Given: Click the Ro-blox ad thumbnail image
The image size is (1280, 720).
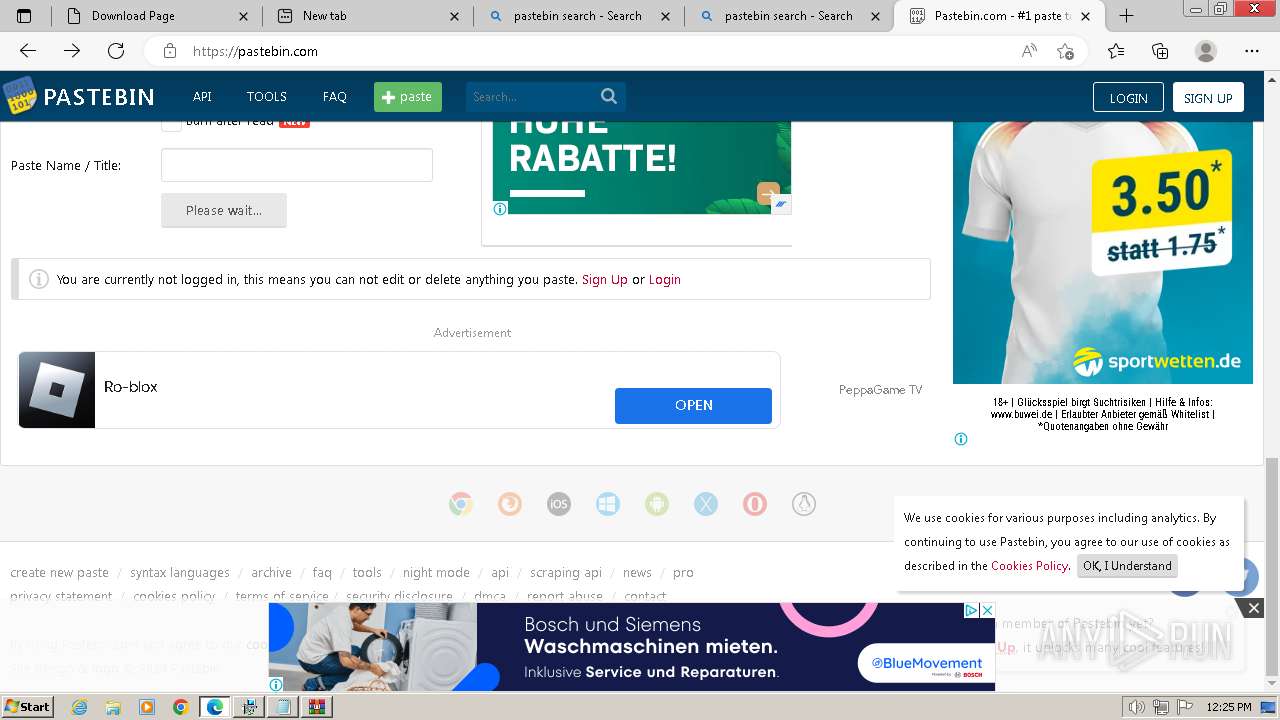Looking at the screenshot, I should coord(57,390).
